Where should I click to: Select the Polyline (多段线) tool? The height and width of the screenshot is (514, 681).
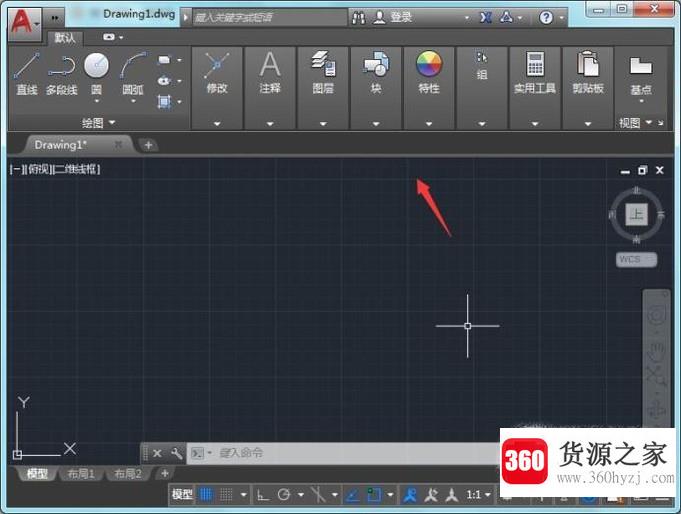point(62,74)
